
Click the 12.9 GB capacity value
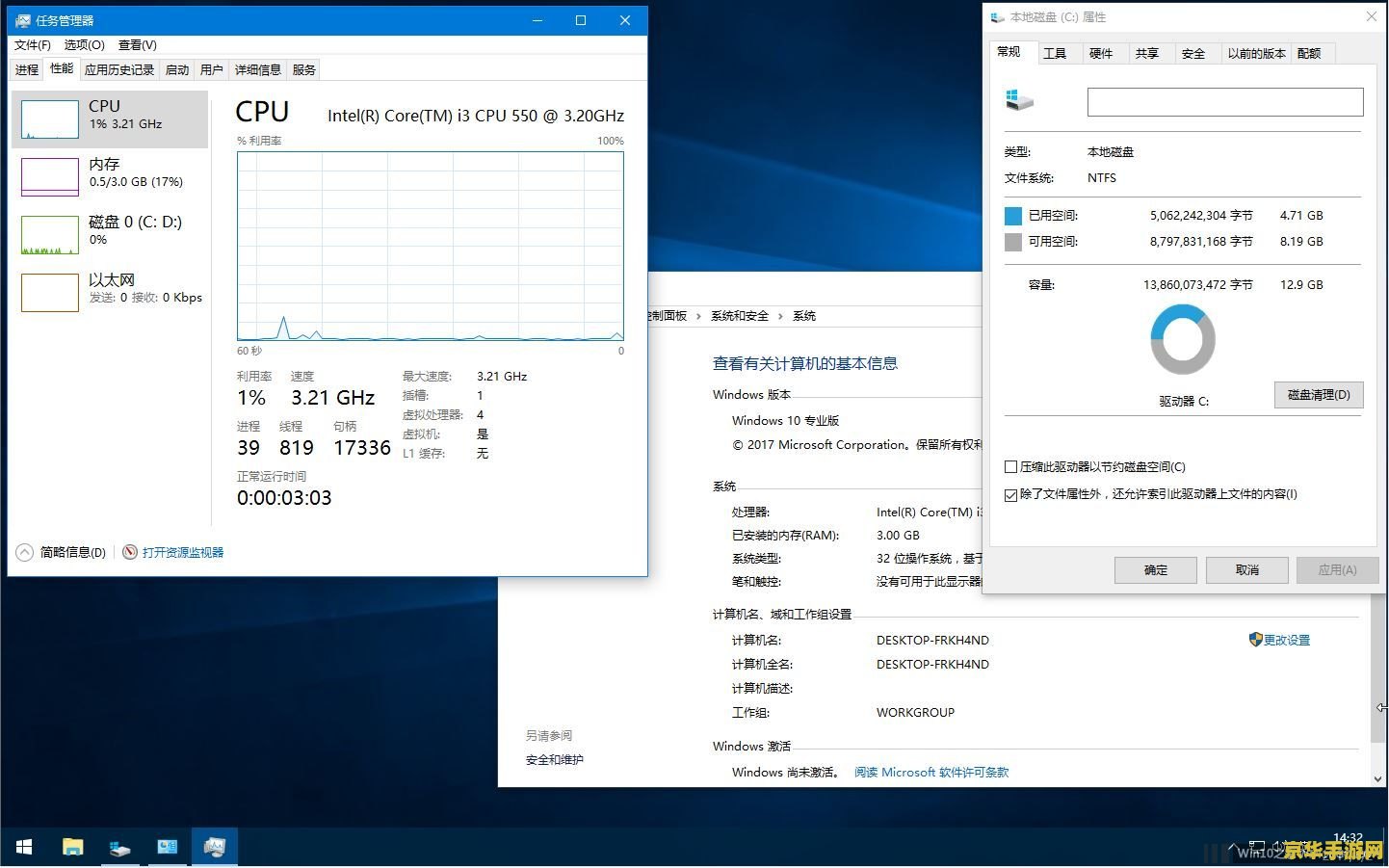[x=1301, y=285]
